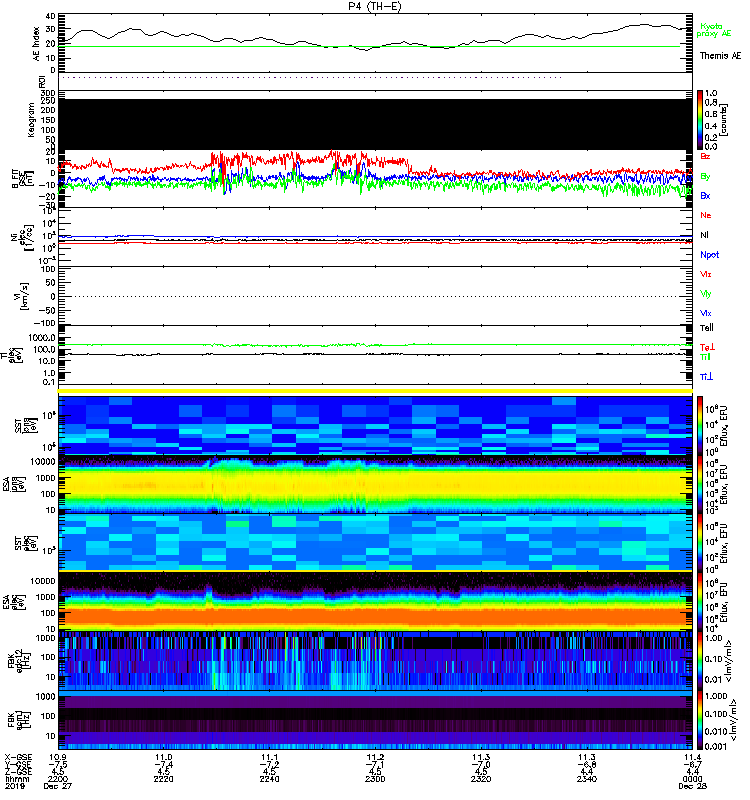Click the ESA electrons orange spectrogram panel
This screenshot has width=750, height=800.
tap(376, 601)
